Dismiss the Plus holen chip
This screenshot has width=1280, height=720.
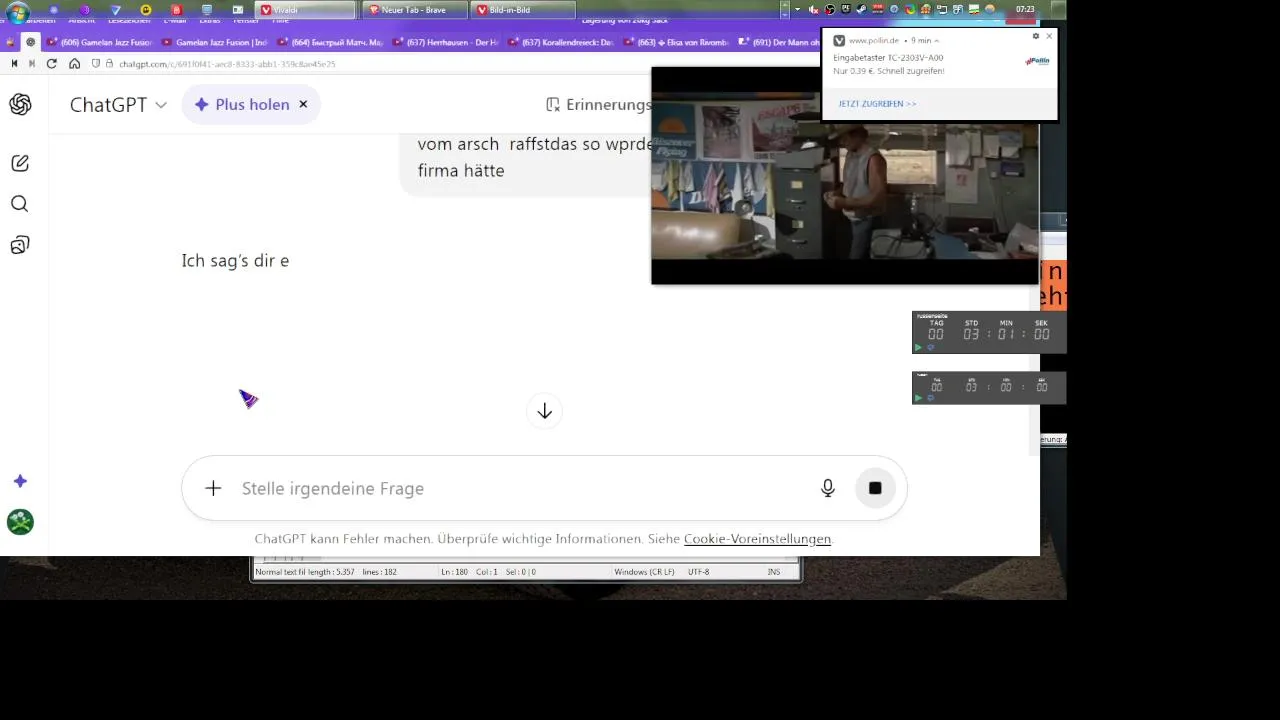coord(303,104)
